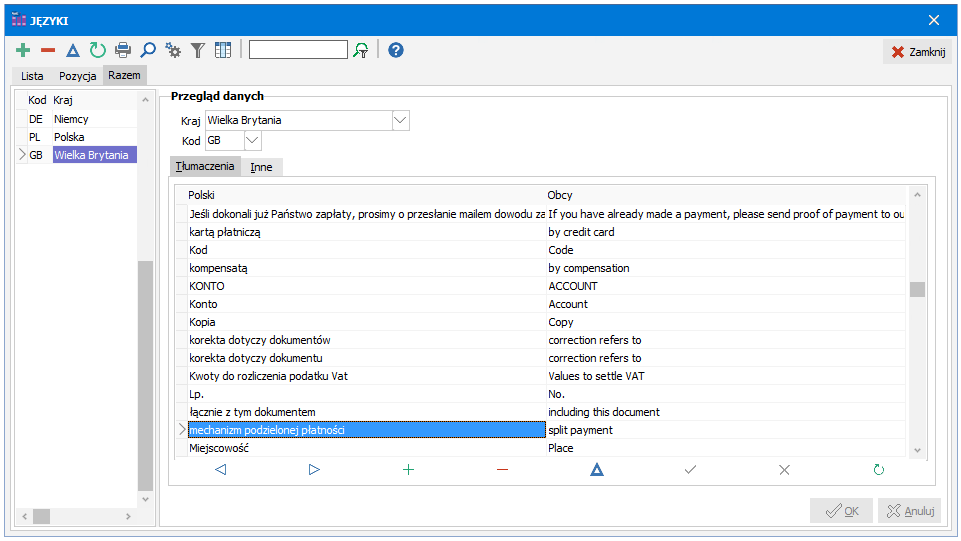Click the Kraj field showing Wielka Brytania
Viewport: 961px width, 541px height.
click(x=299, y=120)
